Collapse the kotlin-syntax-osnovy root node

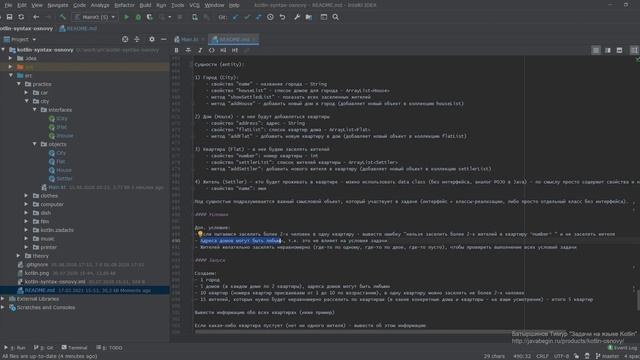point(3,50)
